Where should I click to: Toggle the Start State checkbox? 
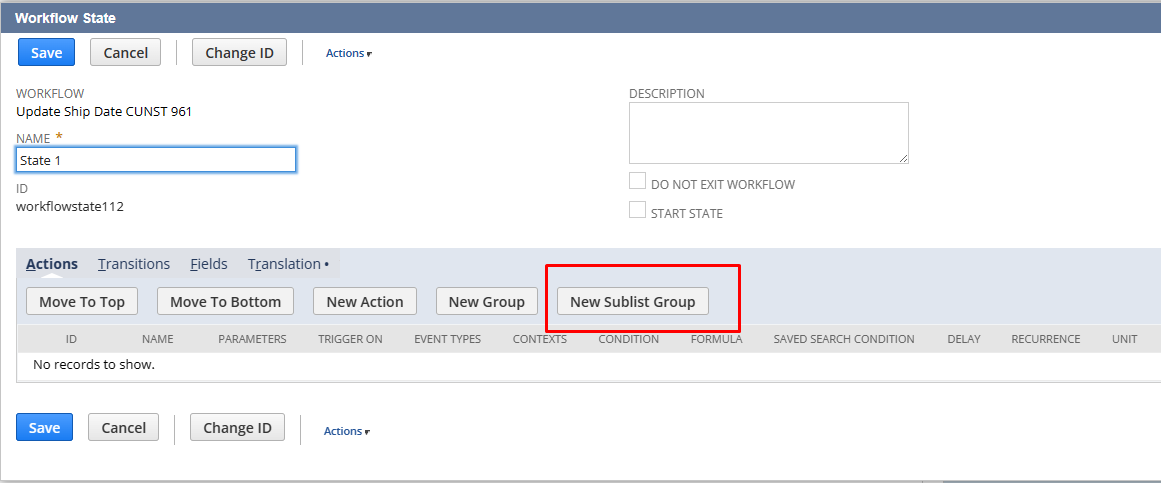tap(637, 210)
